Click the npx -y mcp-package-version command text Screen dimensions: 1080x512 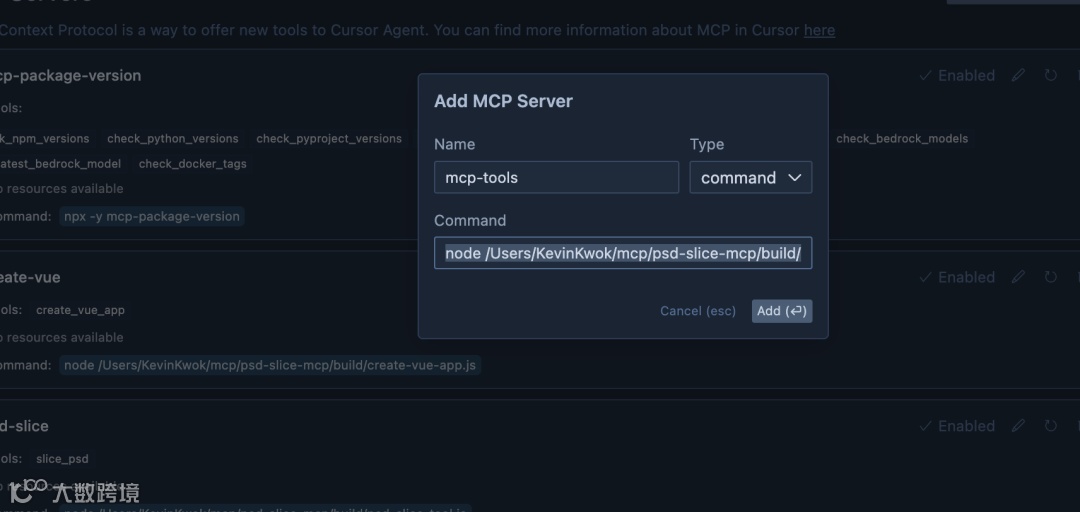tap(152, 216)
